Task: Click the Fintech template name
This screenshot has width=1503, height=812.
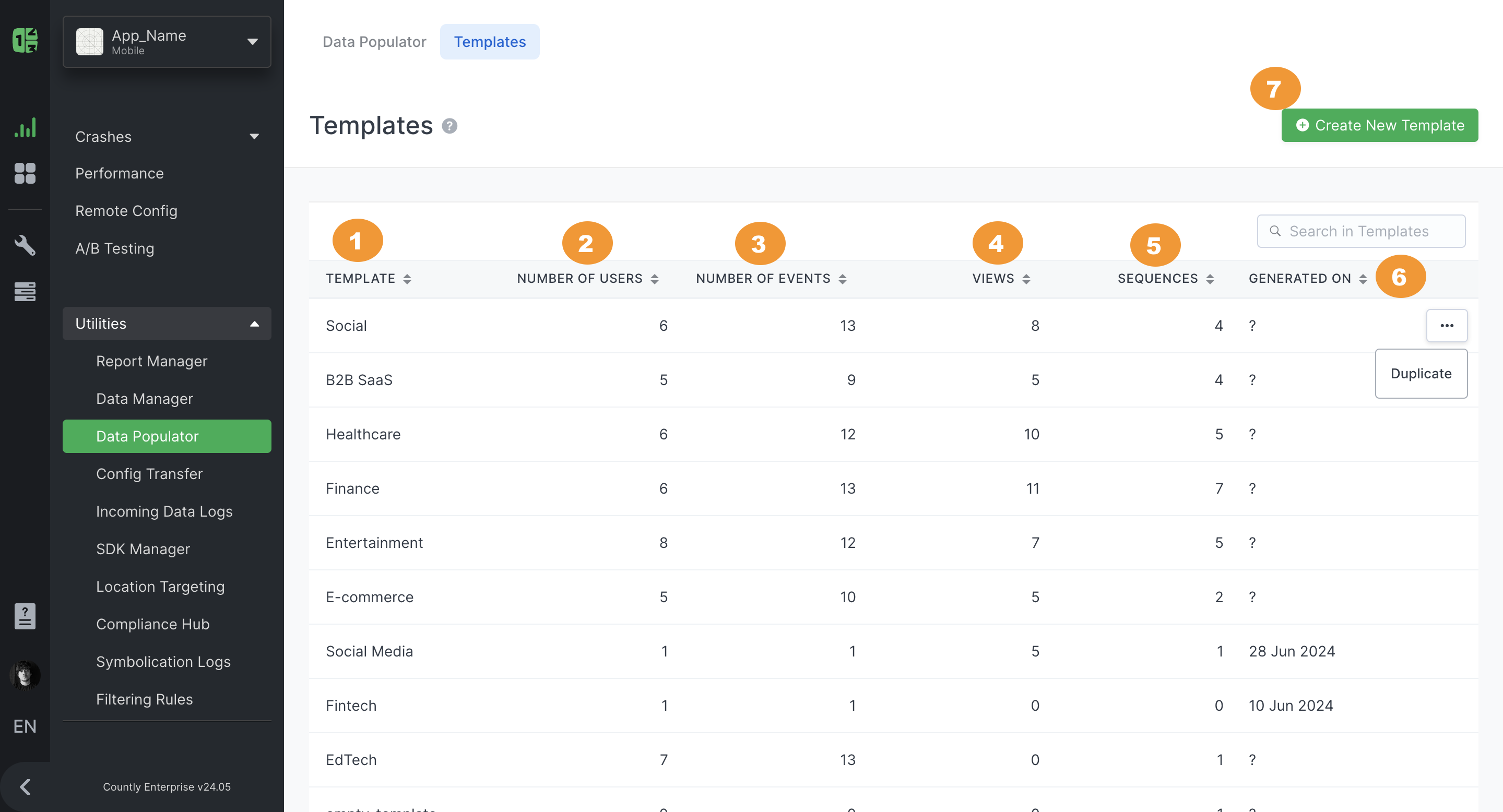Action: tap(351, 705)
